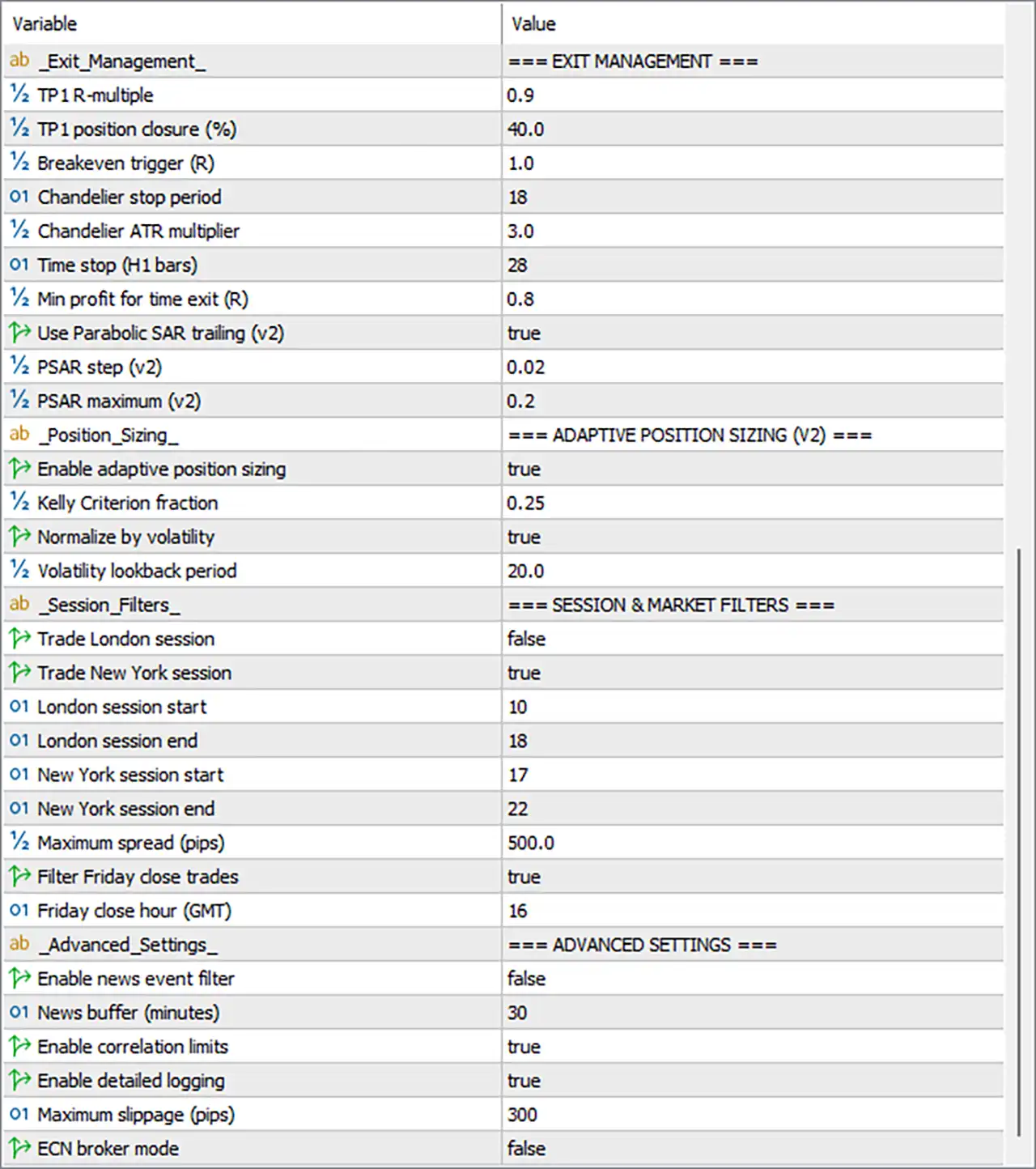The width and height of the screenshot is (1036, 1169).
Task: Select the Maximum slippage (pips) row label
Action: pyautogui.click(x=136, y=1116)
